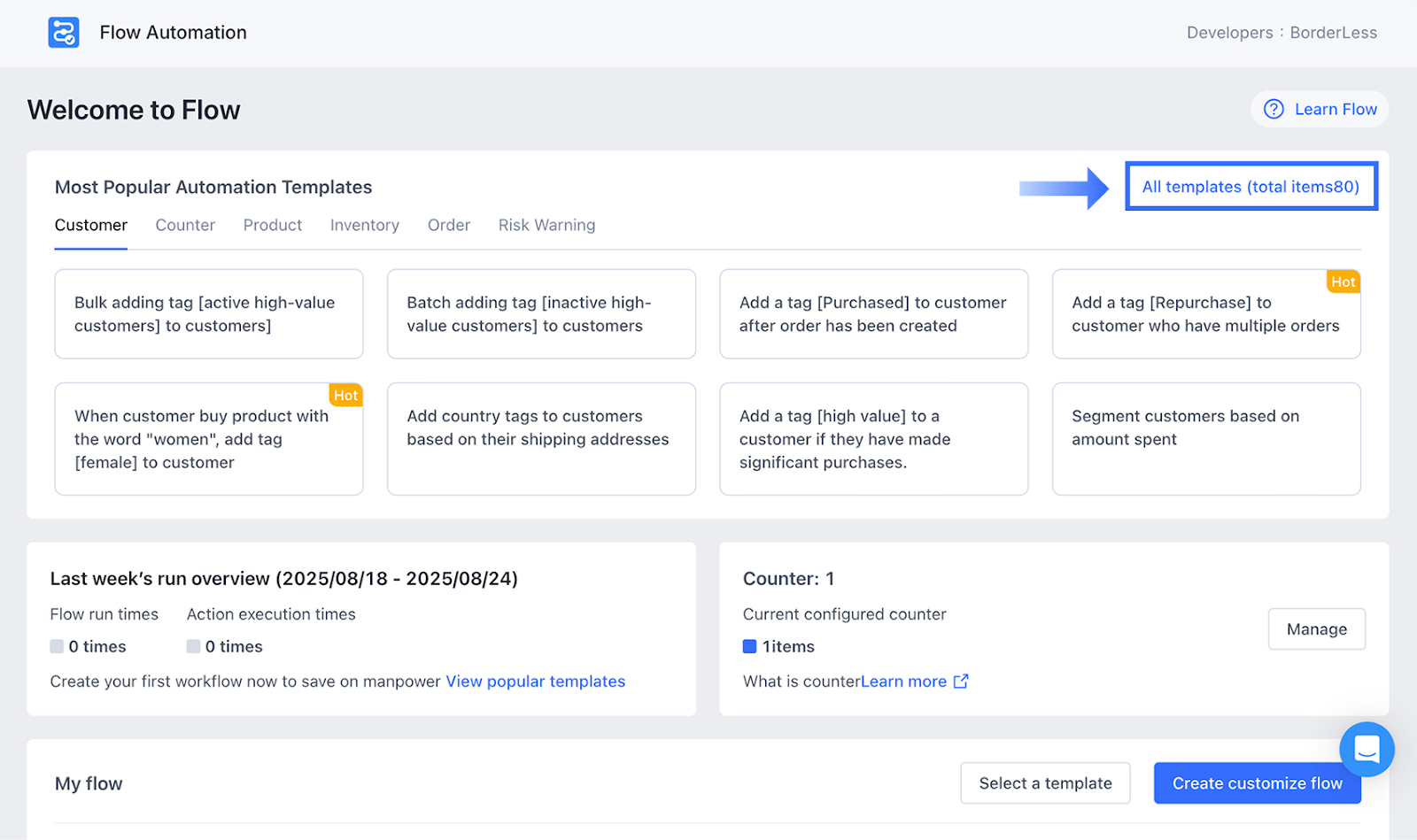Click the Learn Flow question mark icon
This screenshot has width=1417, height=840.
pos(1274,109)
